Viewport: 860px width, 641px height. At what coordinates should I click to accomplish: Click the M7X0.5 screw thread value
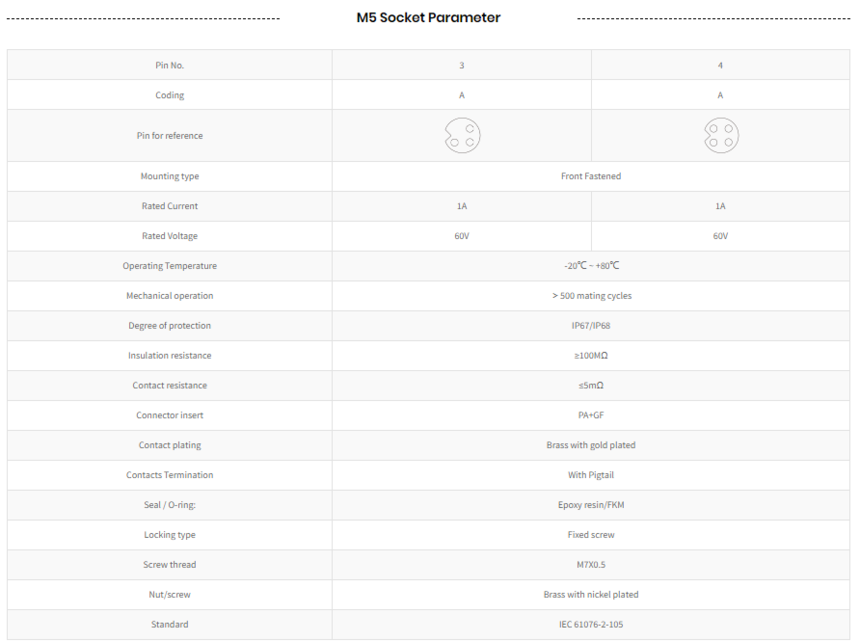(591, 565)
